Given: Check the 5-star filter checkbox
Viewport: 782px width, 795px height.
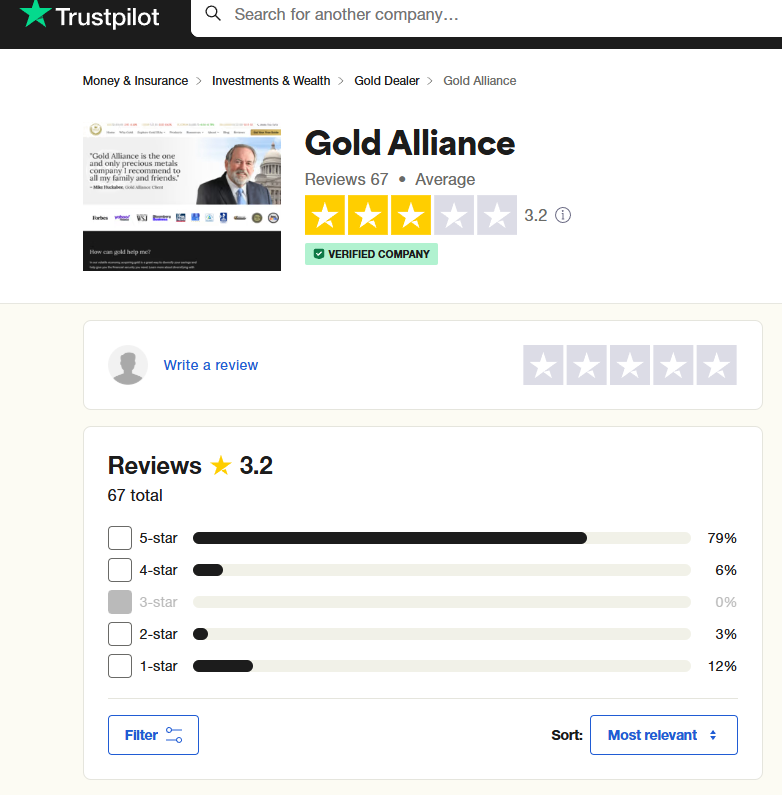Looking at the screenshot, I should point(120,538).
